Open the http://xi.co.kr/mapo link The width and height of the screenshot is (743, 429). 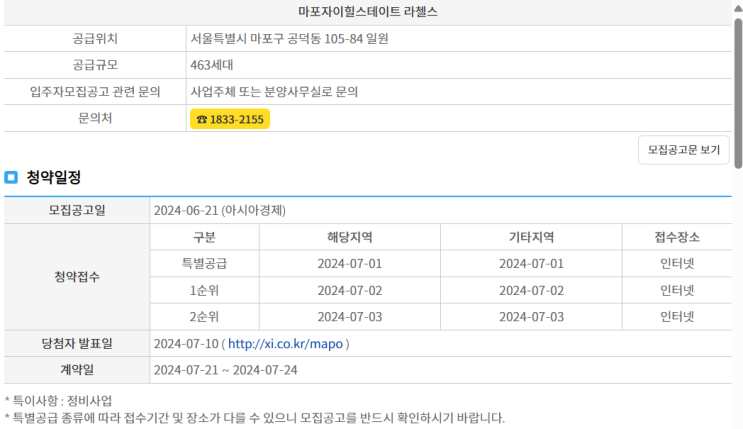tap(285, 344)
